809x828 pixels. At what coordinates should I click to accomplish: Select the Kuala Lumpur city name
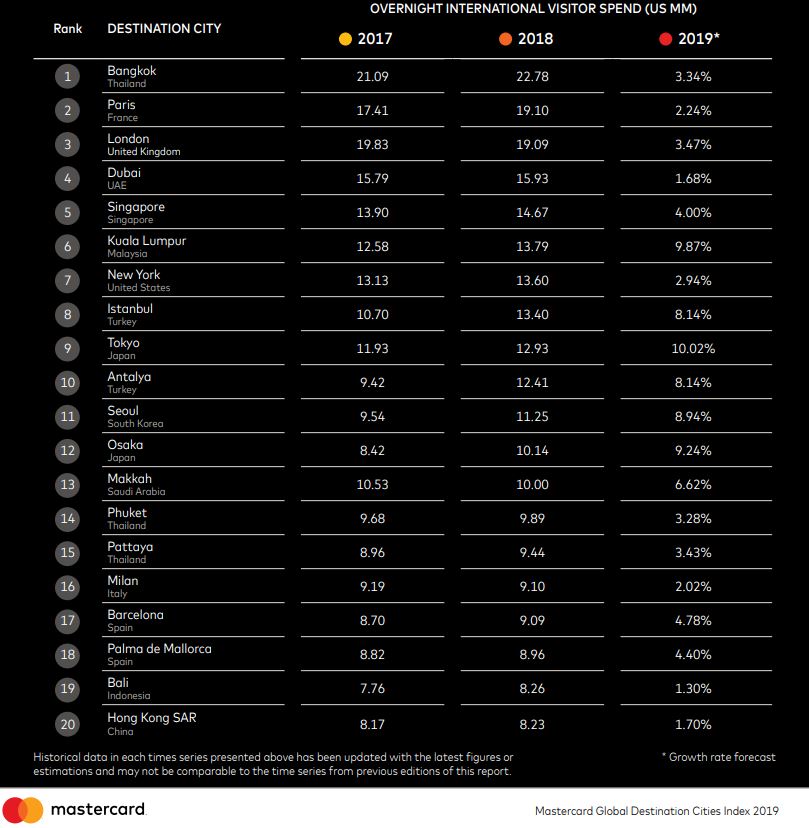(x=146, y=241)
